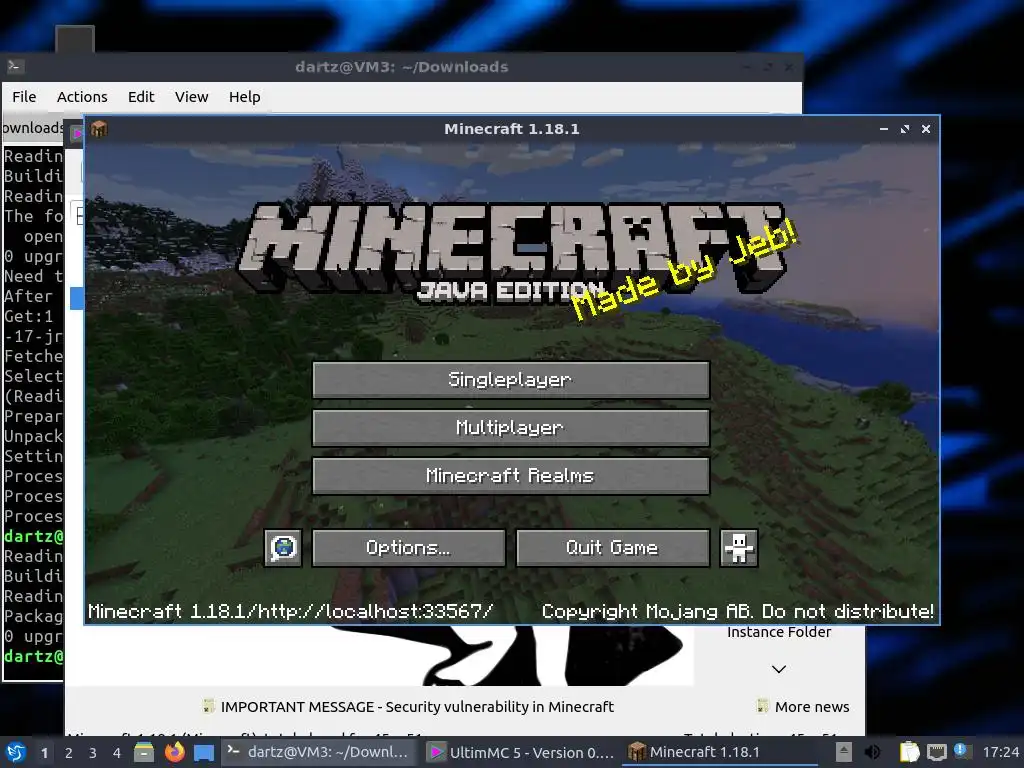Viewport: 1024px width, 768px height.
Task: Open Minecraft Options
Action: [x=408, y=547]
